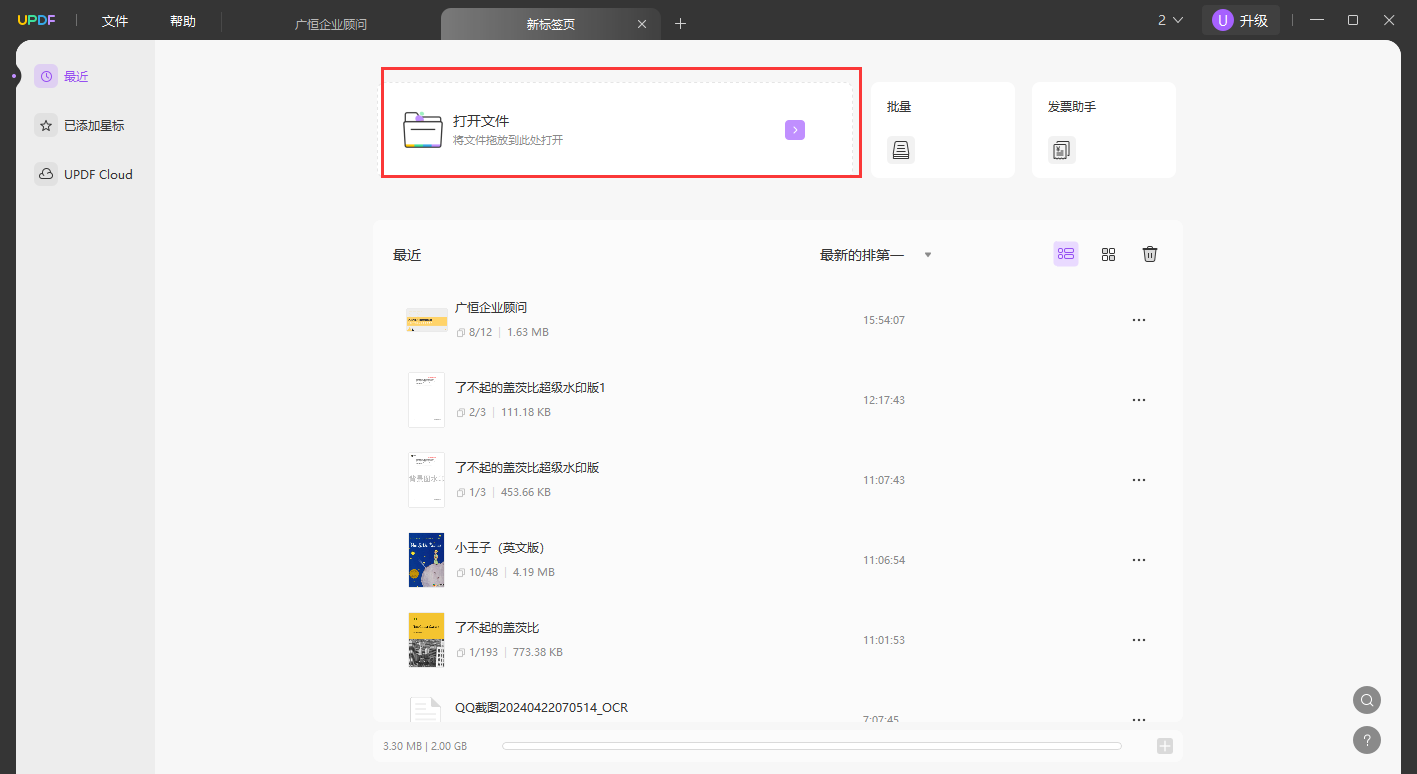Click the 将文件拖放到此处打开 hint text

[x=508, y=140]
